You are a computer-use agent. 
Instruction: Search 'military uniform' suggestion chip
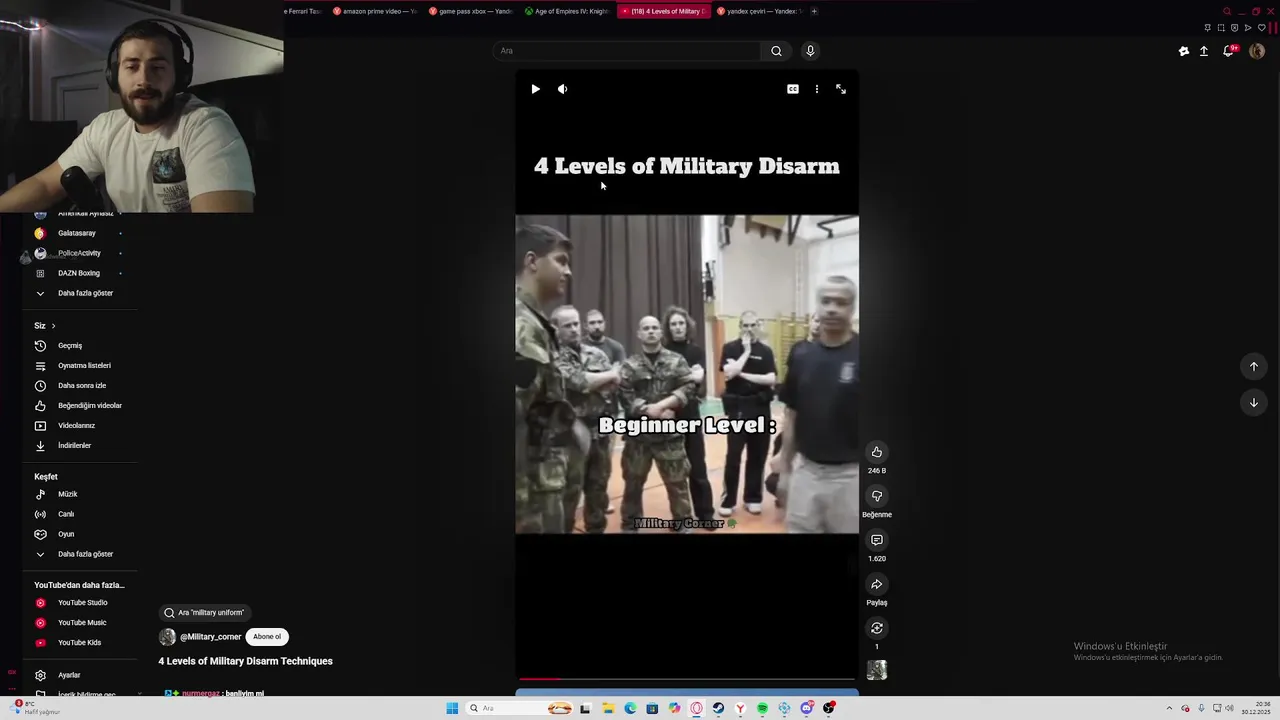tap(204, 612)
